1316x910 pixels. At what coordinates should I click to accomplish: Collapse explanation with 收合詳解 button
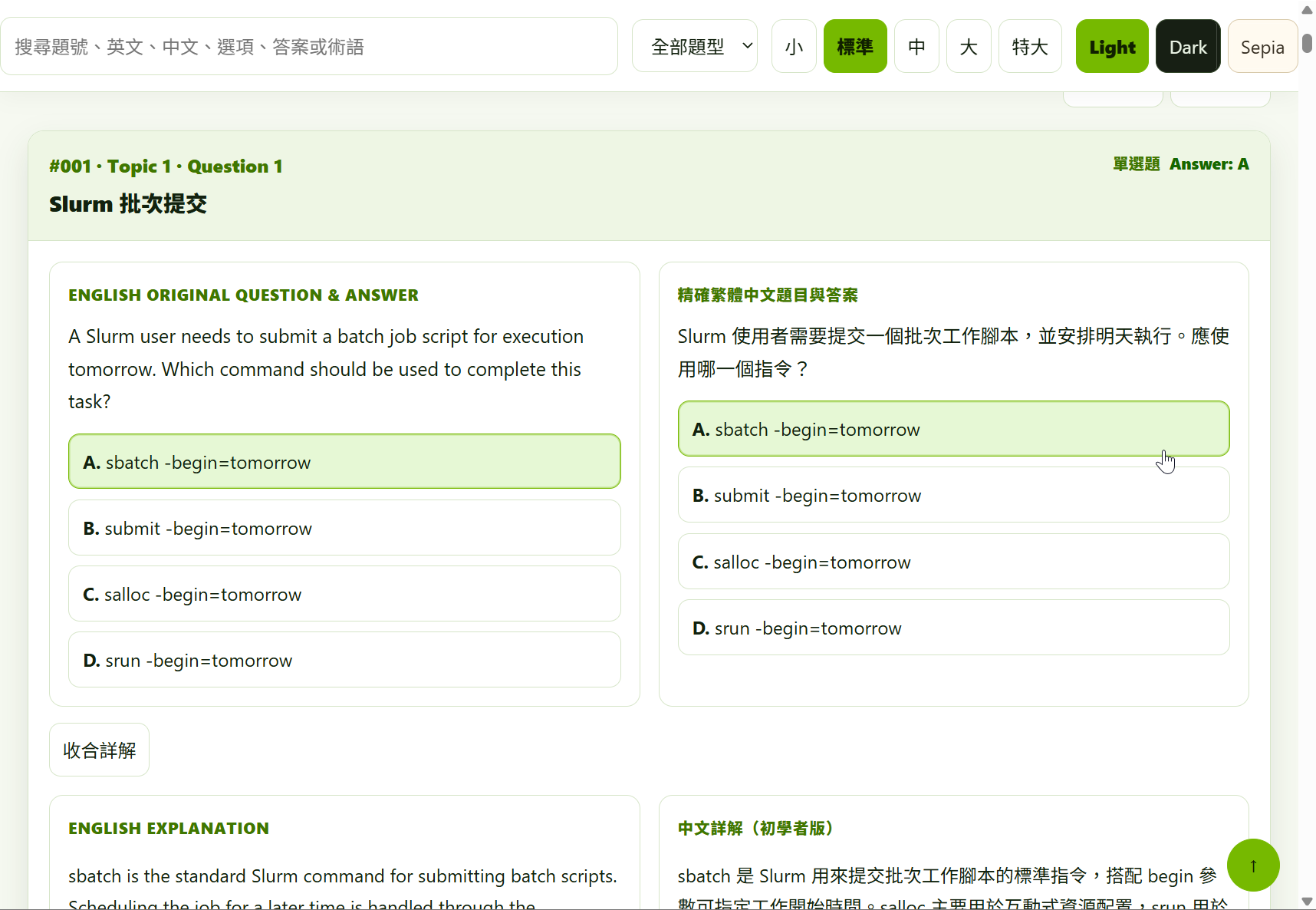pyautogui.click(x=99, y=750)
